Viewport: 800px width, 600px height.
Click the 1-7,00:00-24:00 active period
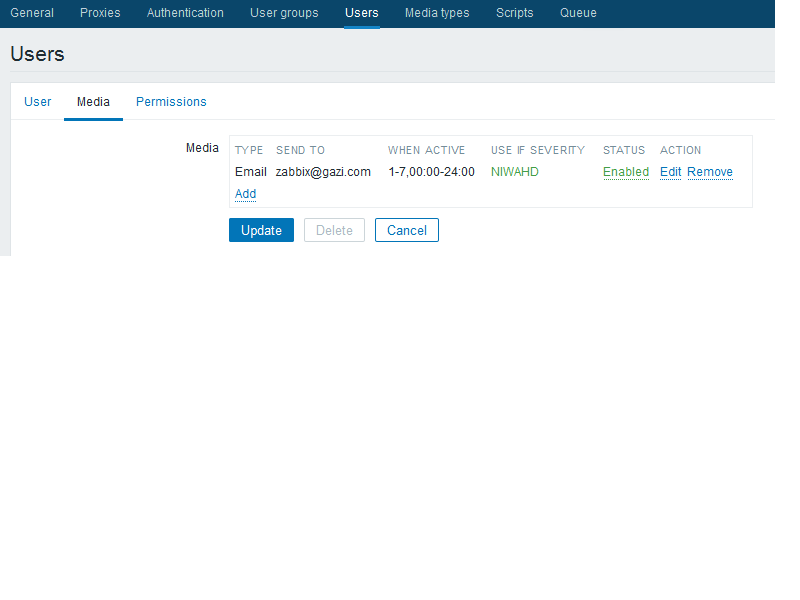432,172
